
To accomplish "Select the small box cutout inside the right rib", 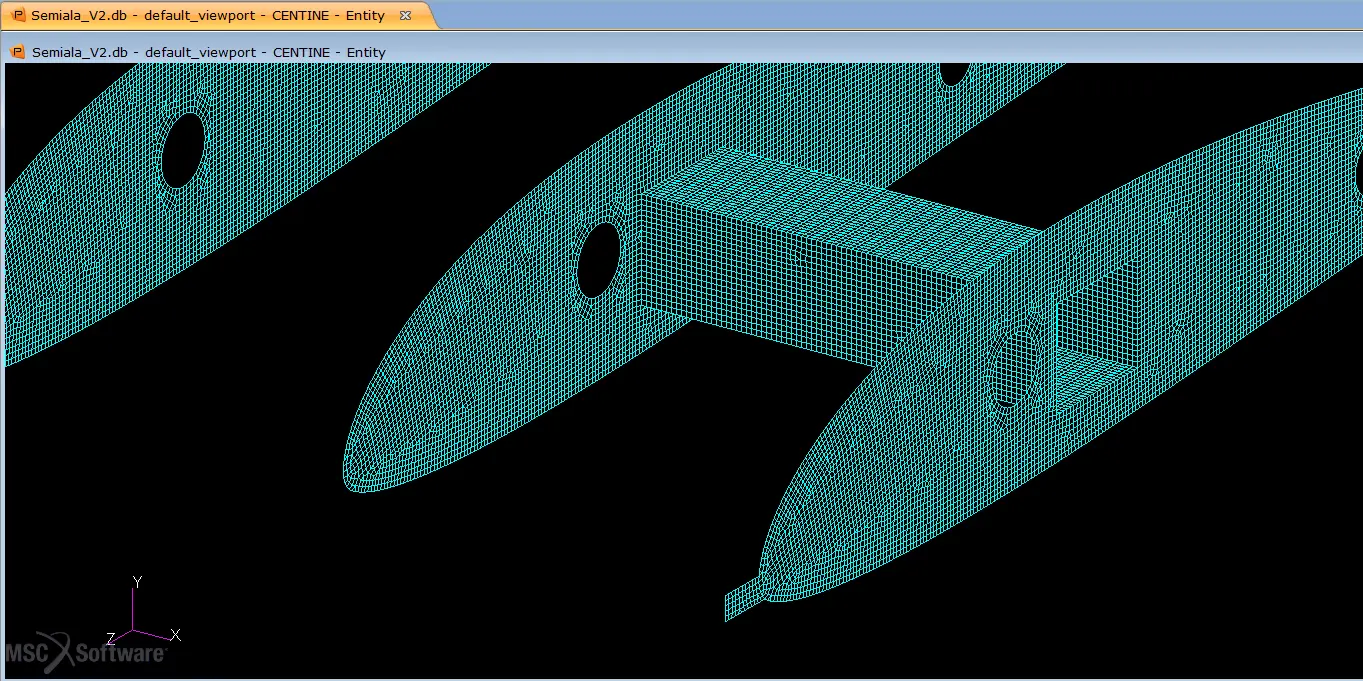I will point(1097,335).
